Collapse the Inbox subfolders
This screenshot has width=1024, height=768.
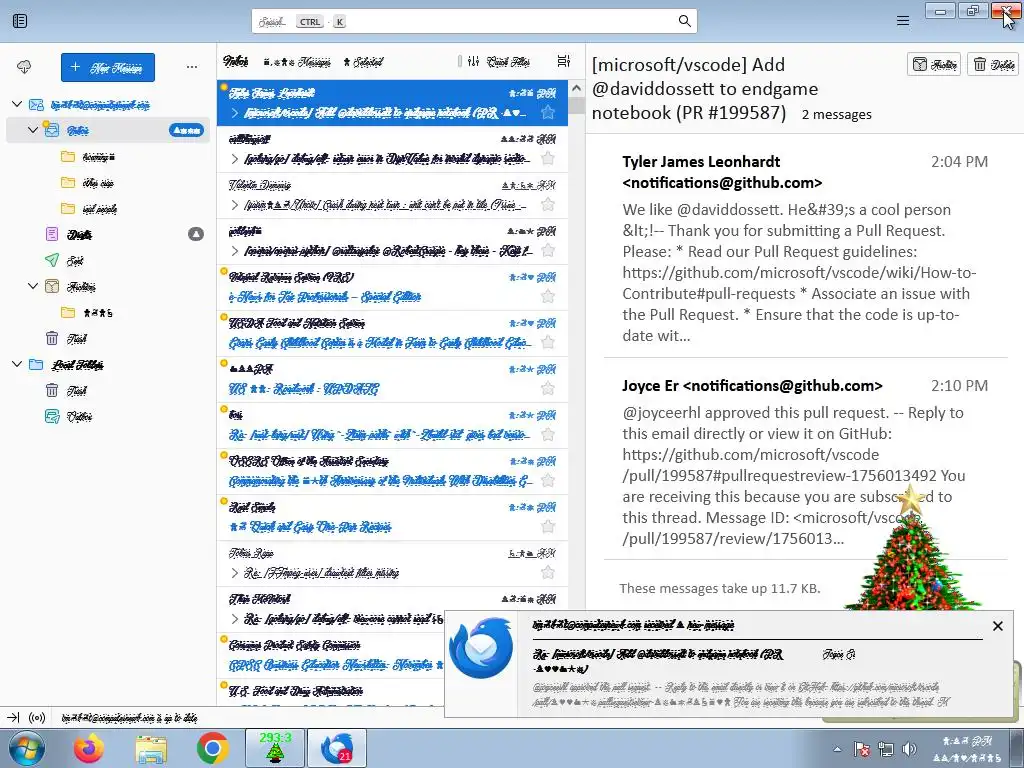click(33, 130)
